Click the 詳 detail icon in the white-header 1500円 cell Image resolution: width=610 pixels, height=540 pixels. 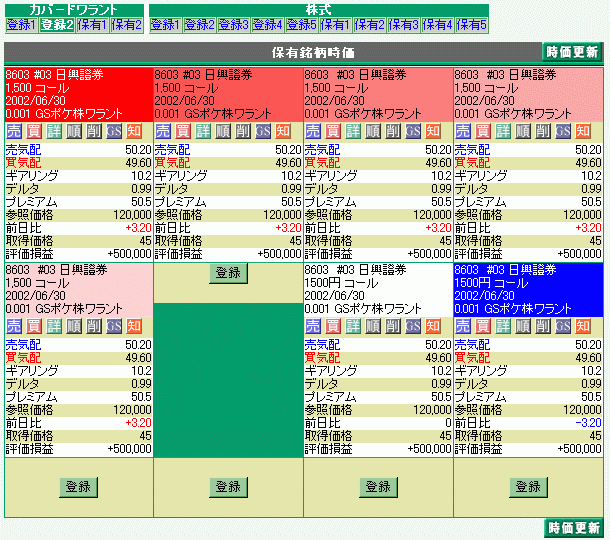click(353, 326)
